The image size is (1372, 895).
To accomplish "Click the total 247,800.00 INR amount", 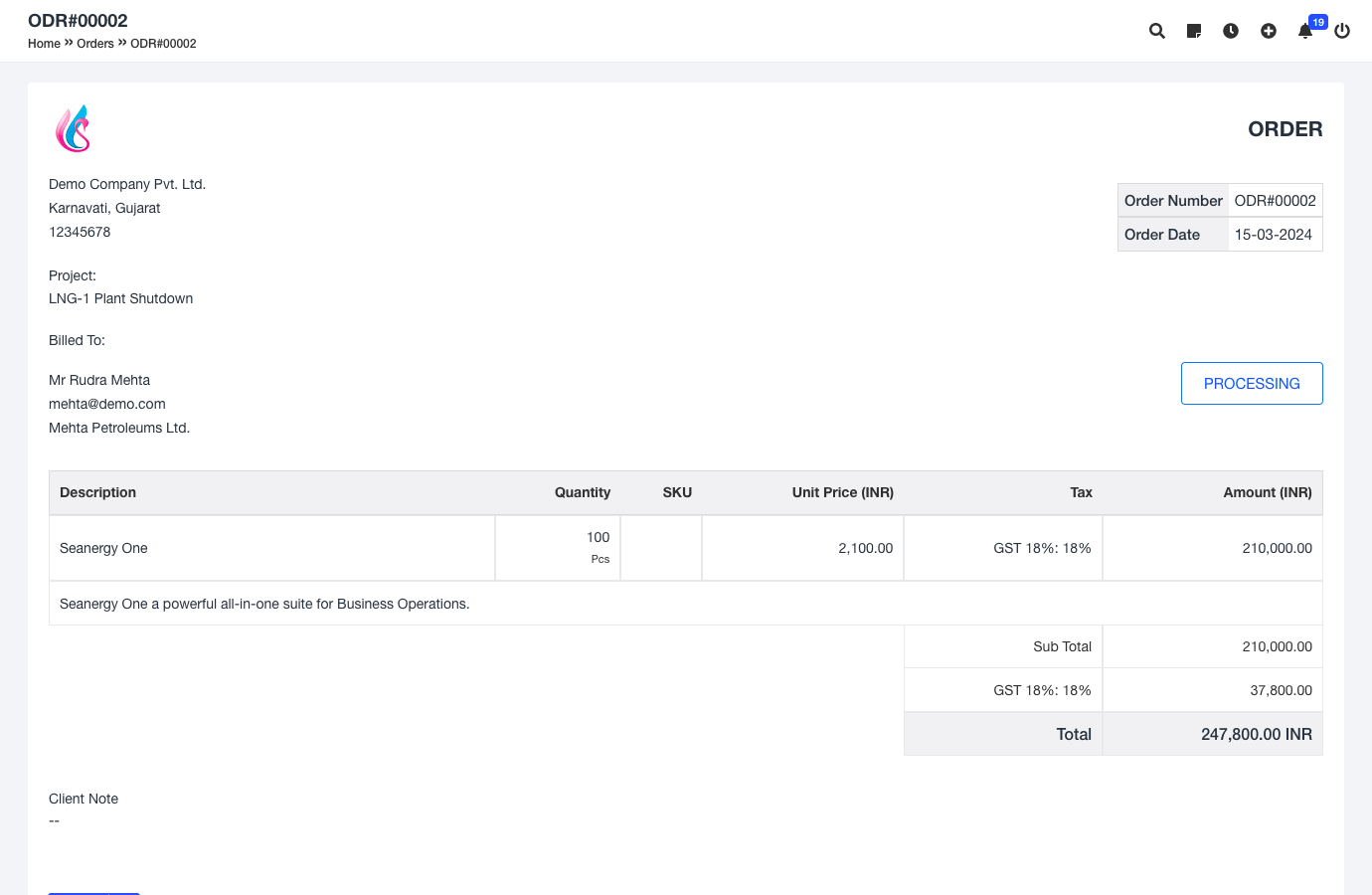I will [x=1256, y=734].
